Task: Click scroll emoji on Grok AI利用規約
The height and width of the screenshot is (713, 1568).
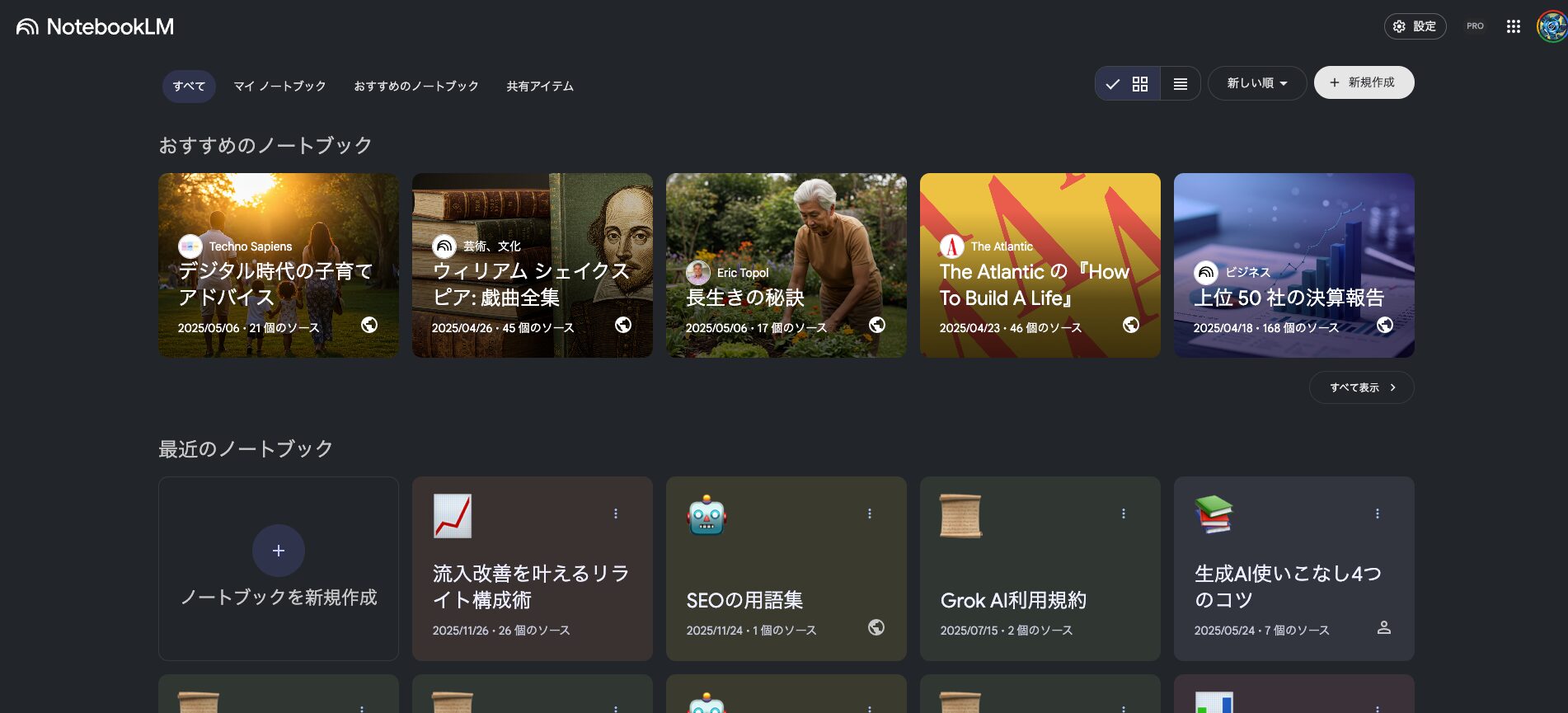Action: click(960, 516)
